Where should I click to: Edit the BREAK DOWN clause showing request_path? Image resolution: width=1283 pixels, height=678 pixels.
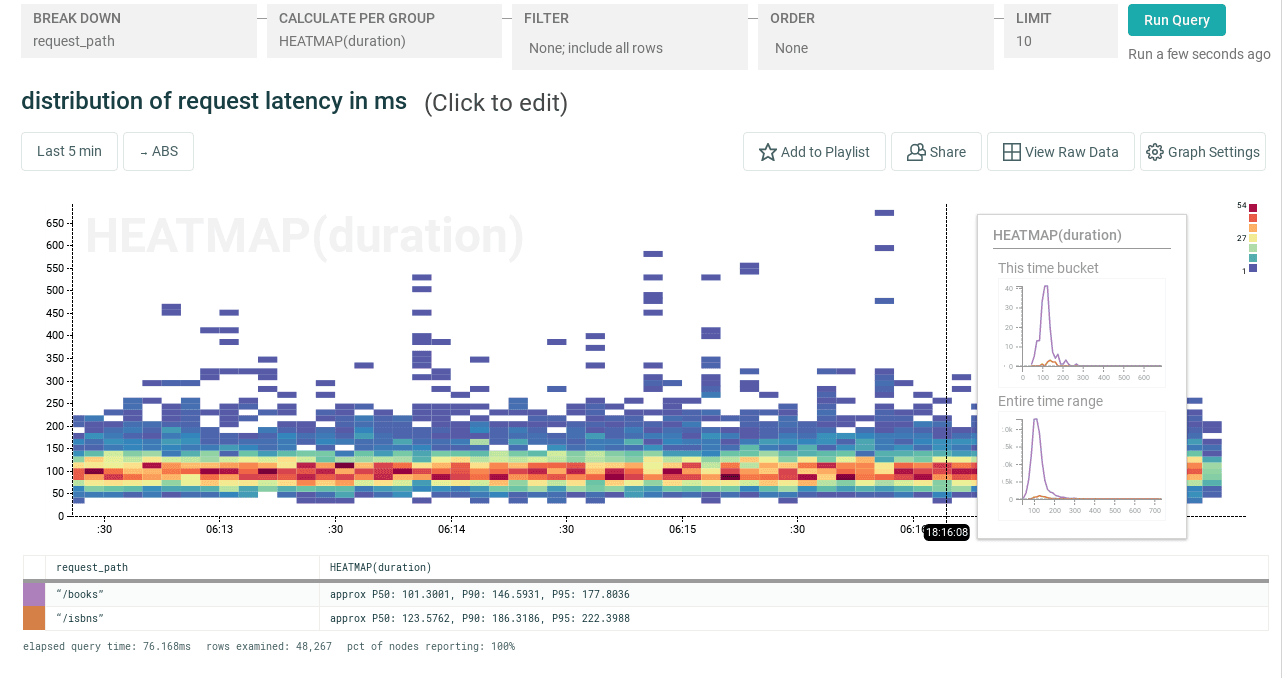point(138,31)
